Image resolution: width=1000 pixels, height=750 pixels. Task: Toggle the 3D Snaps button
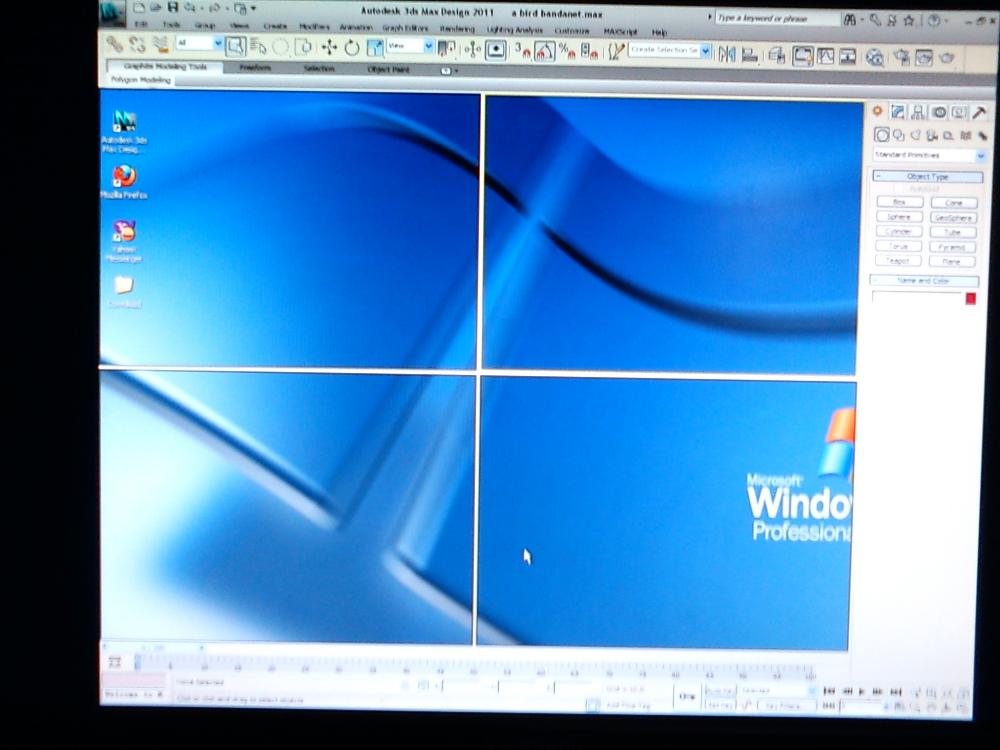[x=522, y=50]
